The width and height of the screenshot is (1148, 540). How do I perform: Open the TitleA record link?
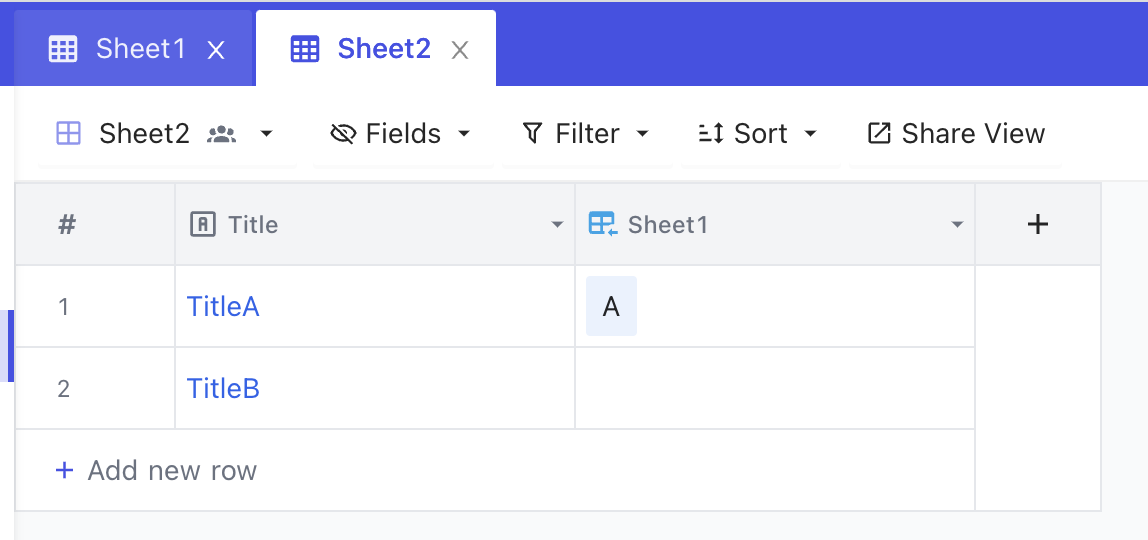click(x=223, y=307)
